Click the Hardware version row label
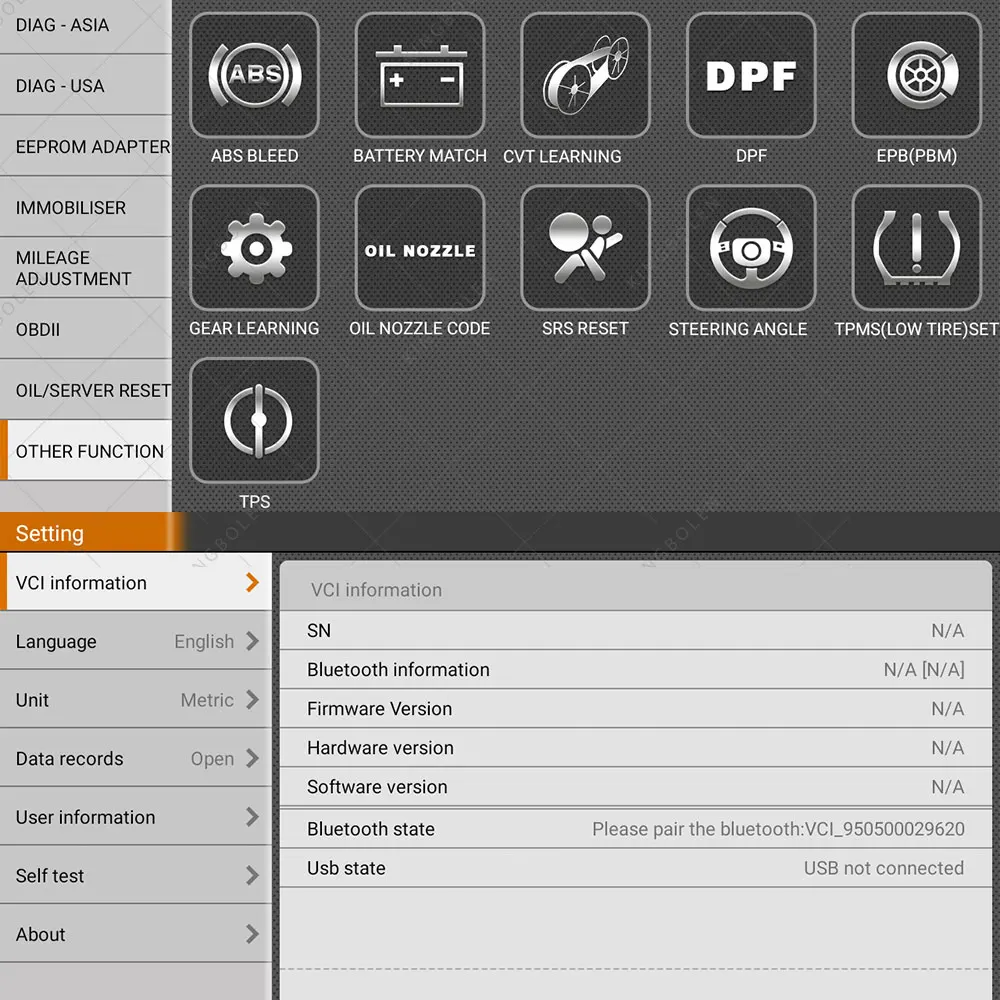 click(380, 747)
